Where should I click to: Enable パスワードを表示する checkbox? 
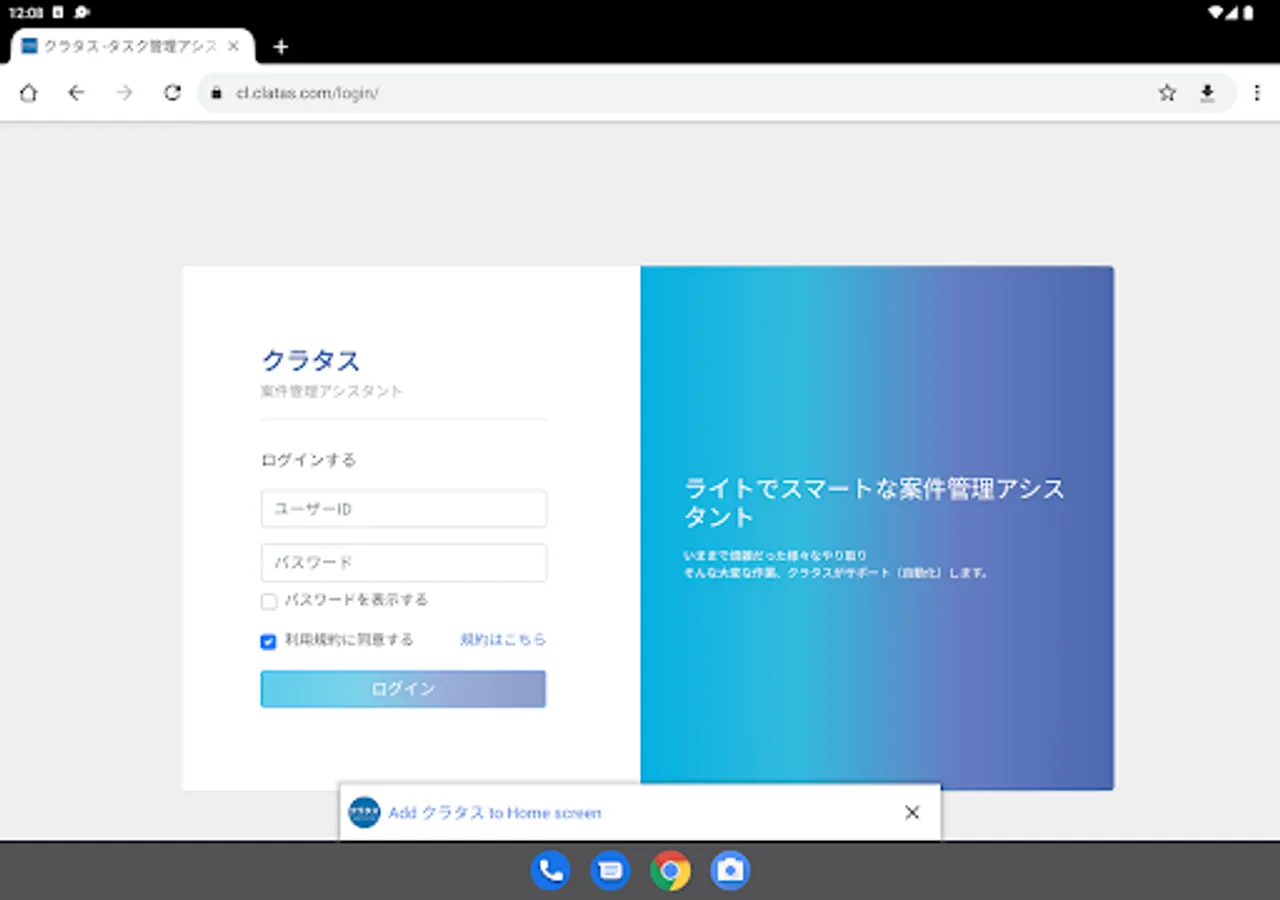pos(268,602)
